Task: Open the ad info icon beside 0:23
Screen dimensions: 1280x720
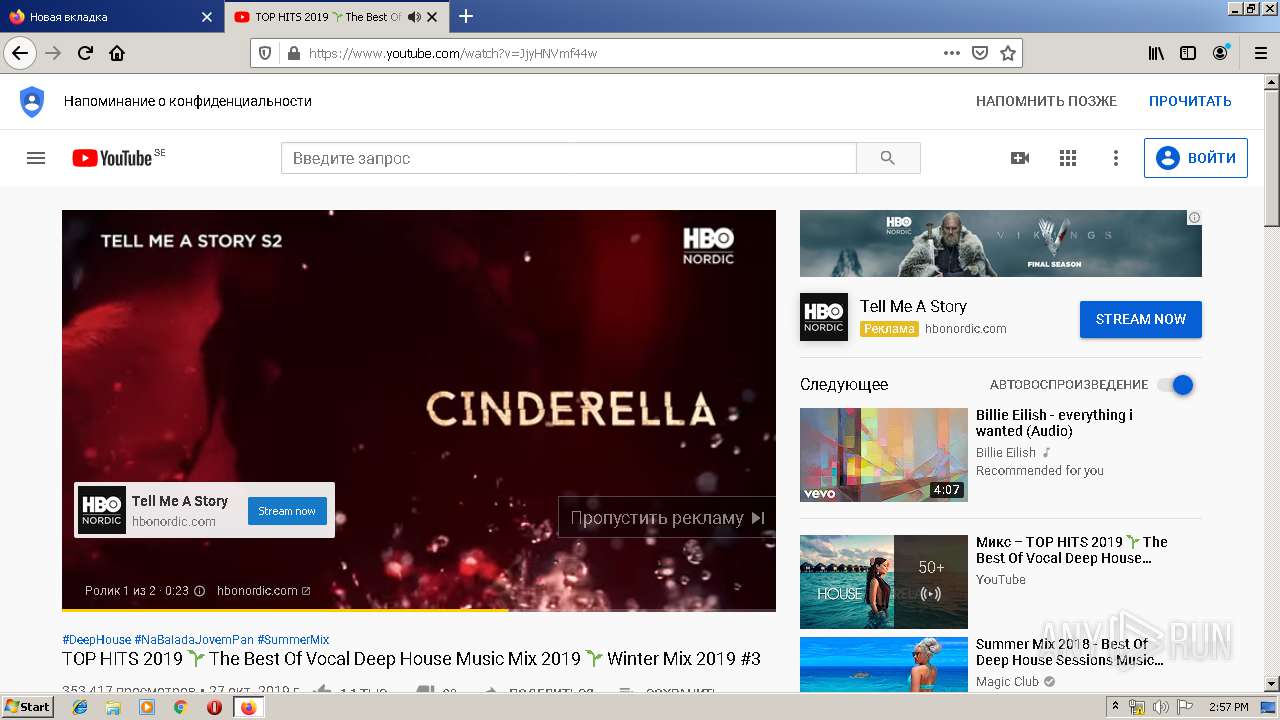Action: pyautogui.click(x=199, y=591)
